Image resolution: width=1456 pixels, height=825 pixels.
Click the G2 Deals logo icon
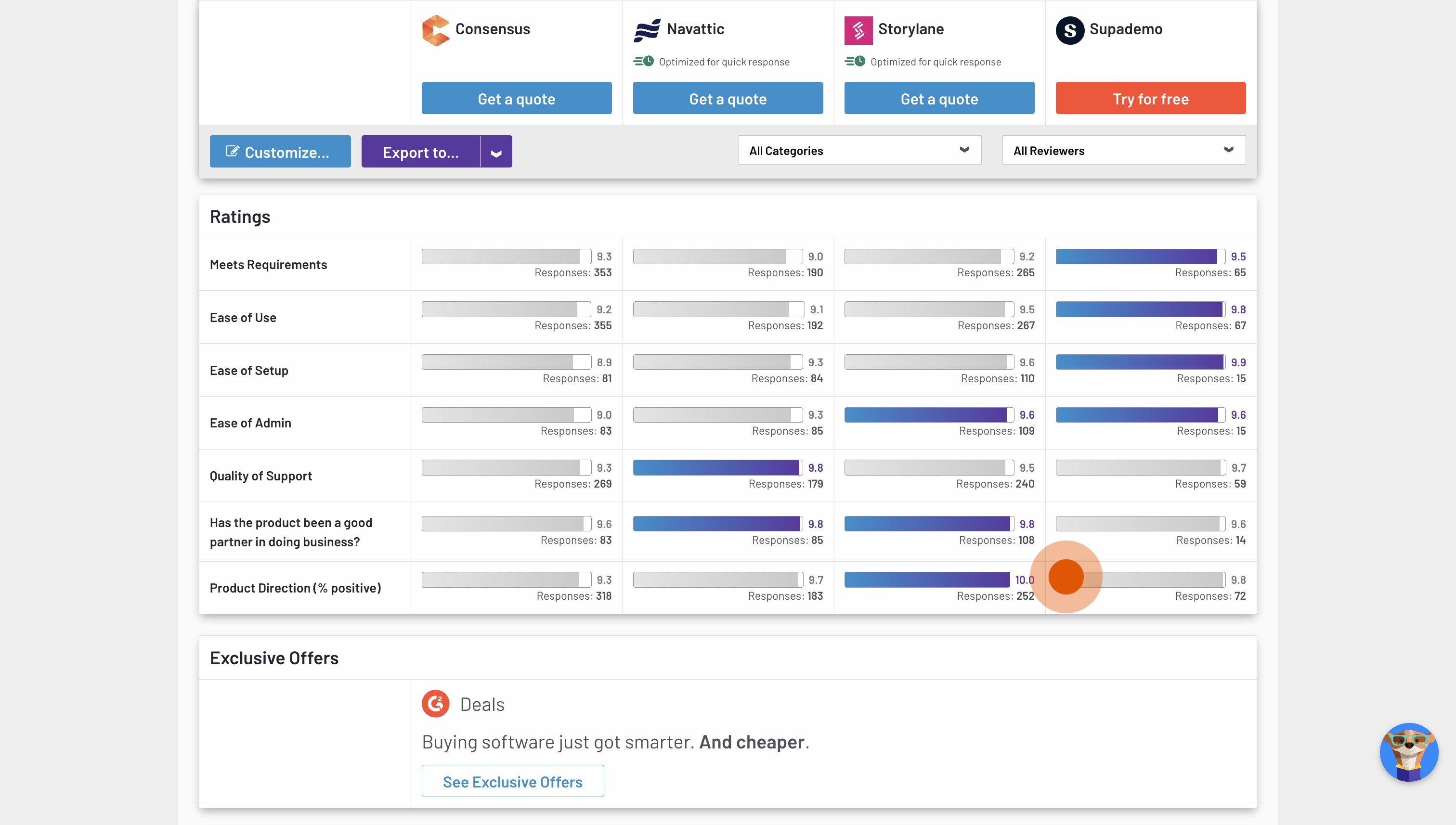click(x=435, y=704)
